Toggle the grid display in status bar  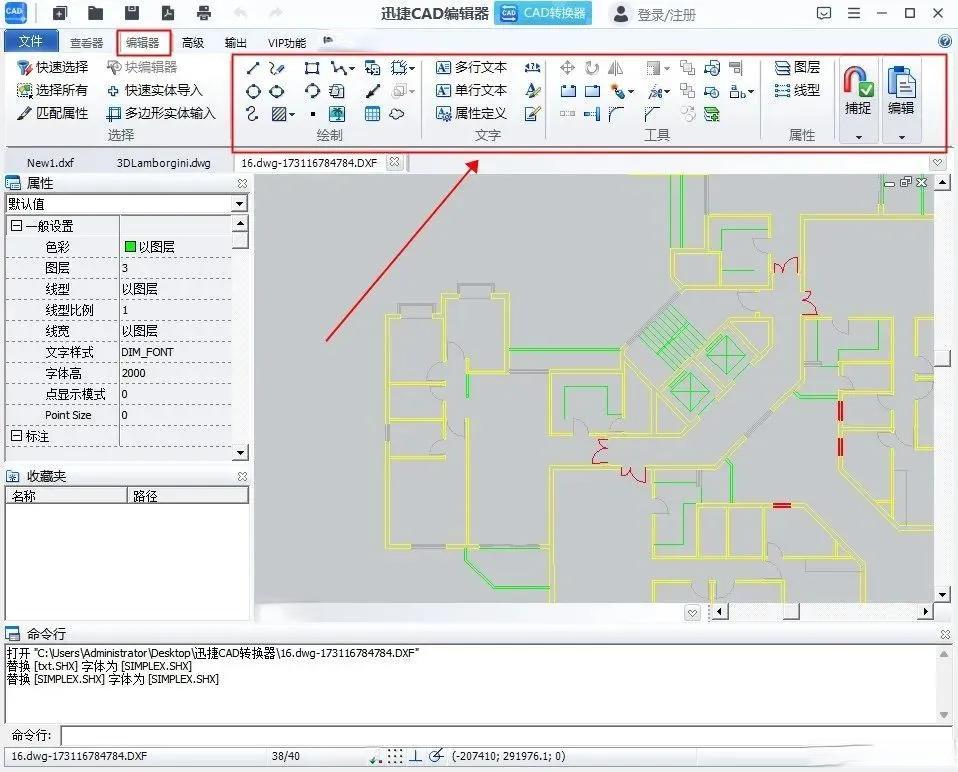click(396, 756)
